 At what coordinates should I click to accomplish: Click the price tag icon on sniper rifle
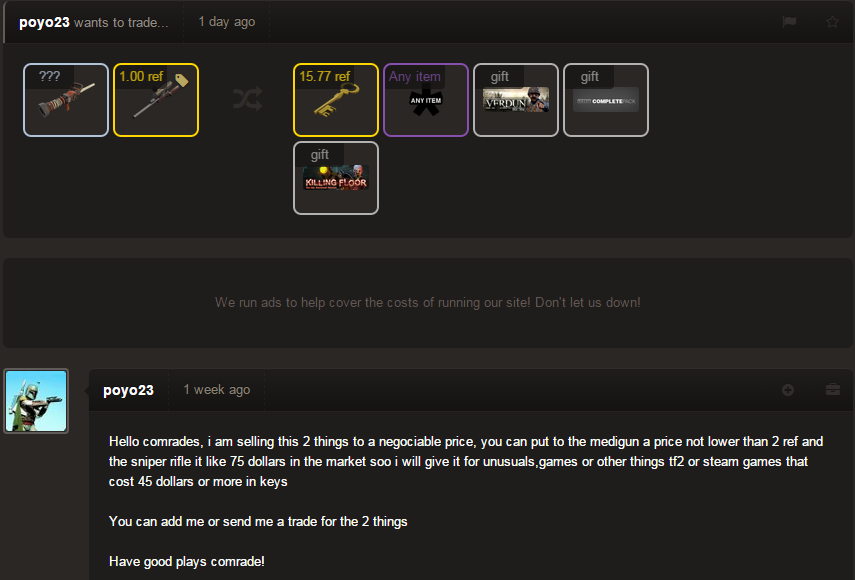click(x=182, y=80)
